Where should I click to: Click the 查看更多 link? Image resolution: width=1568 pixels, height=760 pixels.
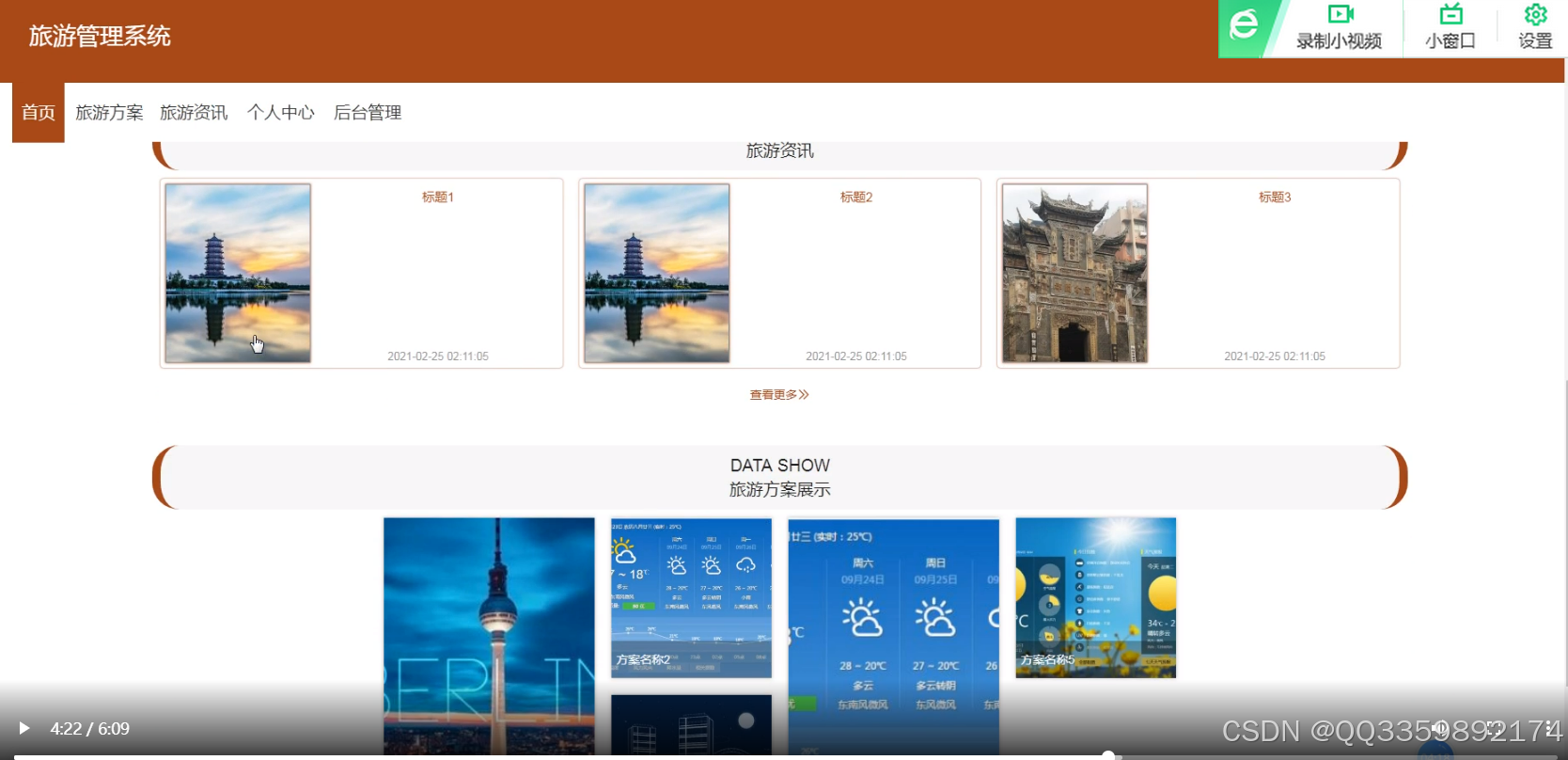[779, 394]
